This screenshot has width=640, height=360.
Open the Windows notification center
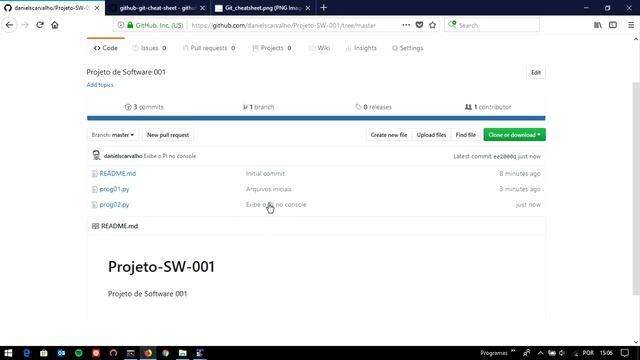click(x=625, y=353)
